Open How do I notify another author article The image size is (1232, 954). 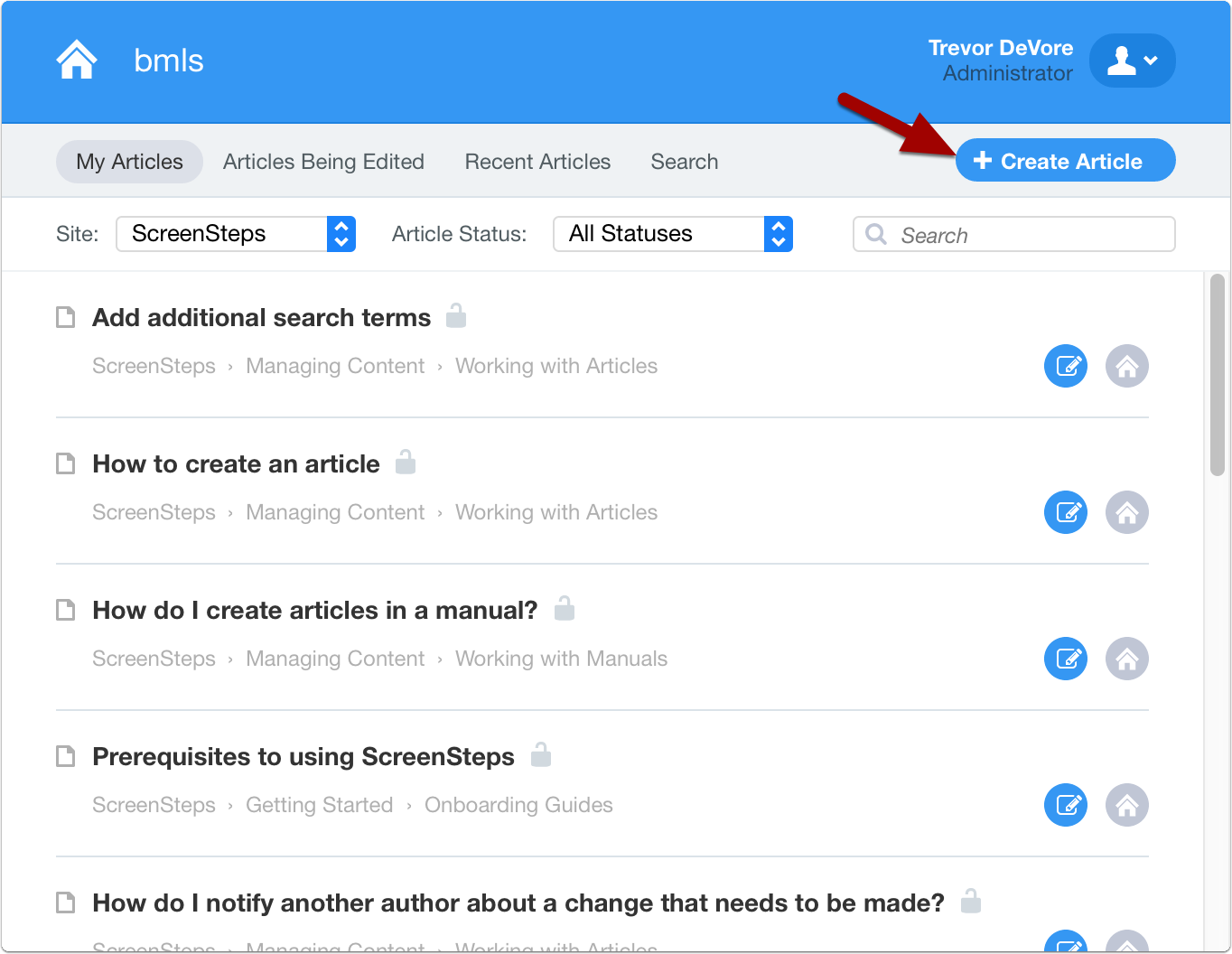[518, 903]
